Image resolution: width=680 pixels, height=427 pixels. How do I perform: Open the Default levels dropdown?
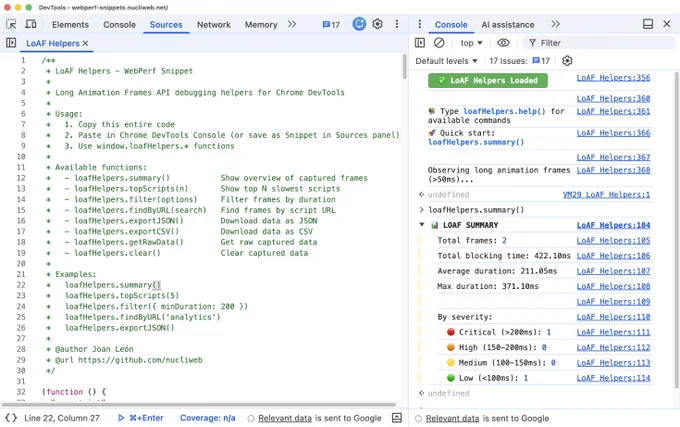tap(446, 61)
